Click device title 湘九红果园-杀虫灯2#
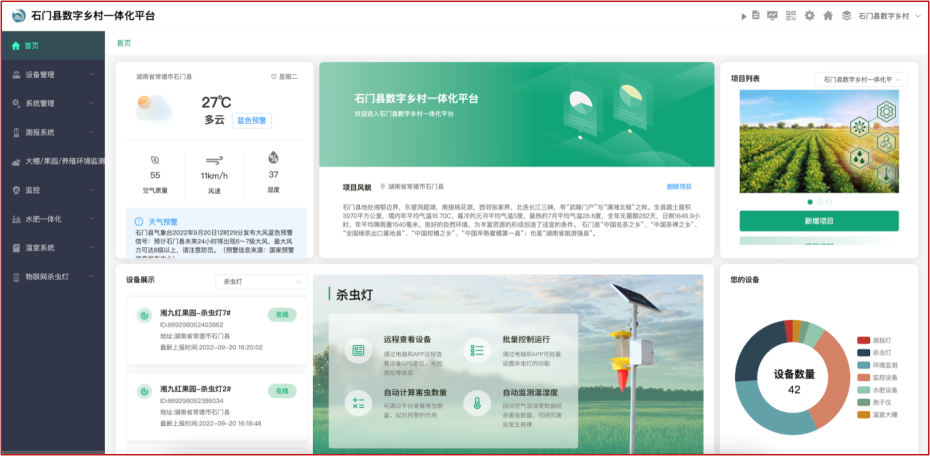Viewport: 930px width, 456px height. tap(195, 389)
